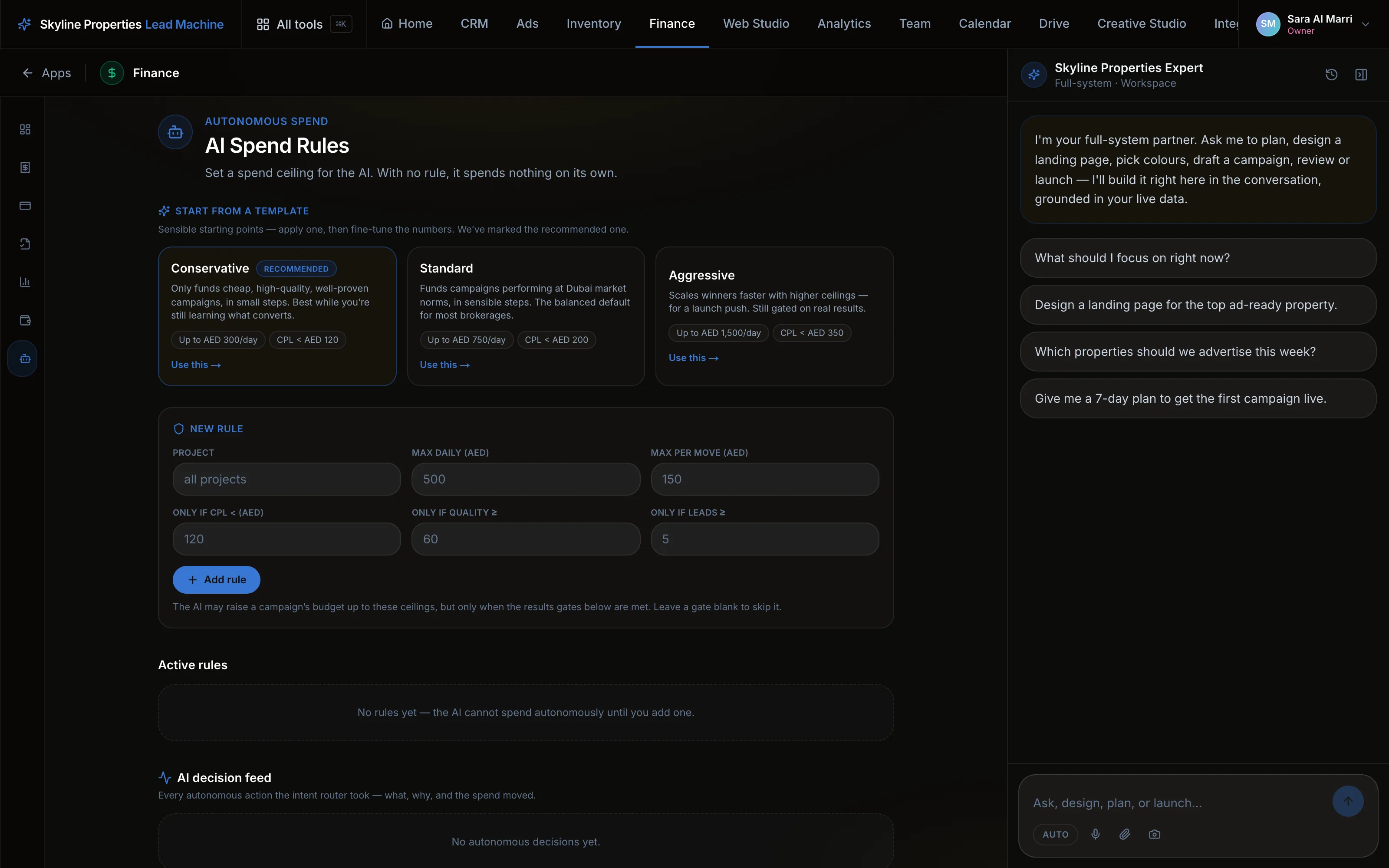Click the SM user avatar
This screenshot has width=1389, height=868.
point(1268,24)
